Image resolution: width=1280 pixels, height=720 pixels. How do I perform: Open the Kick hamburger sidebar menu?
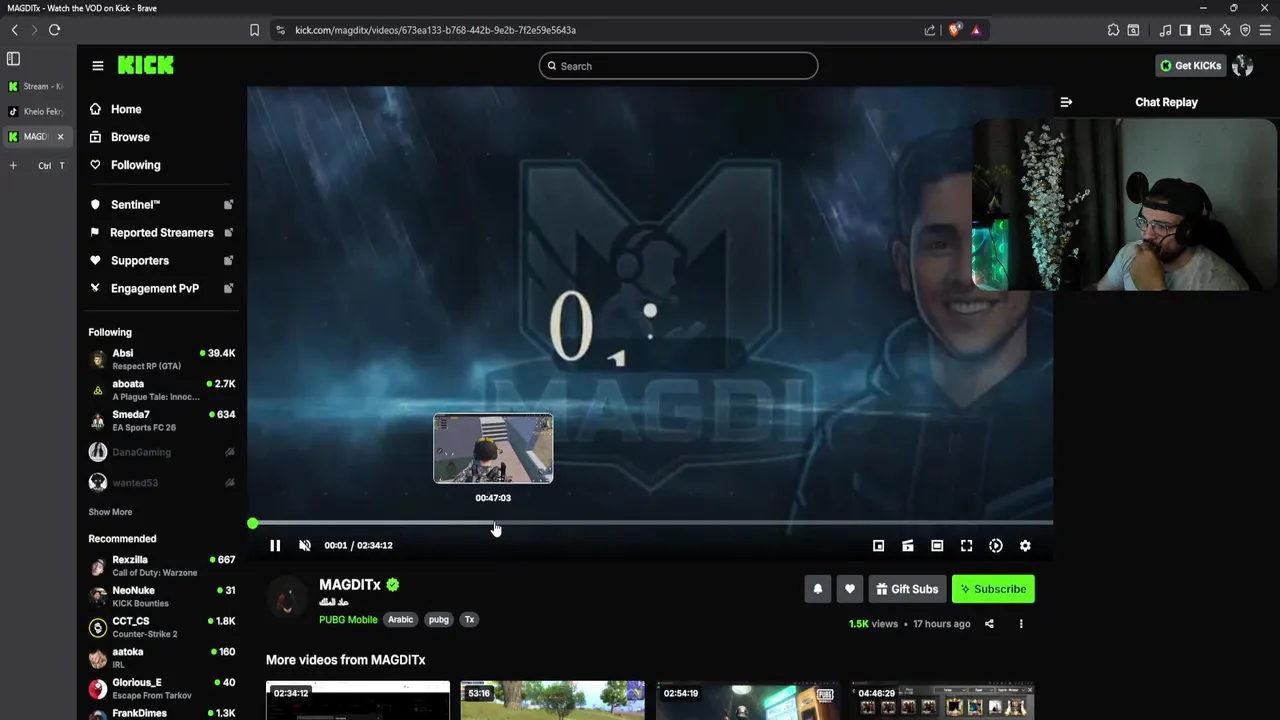[x=98, y=66]
